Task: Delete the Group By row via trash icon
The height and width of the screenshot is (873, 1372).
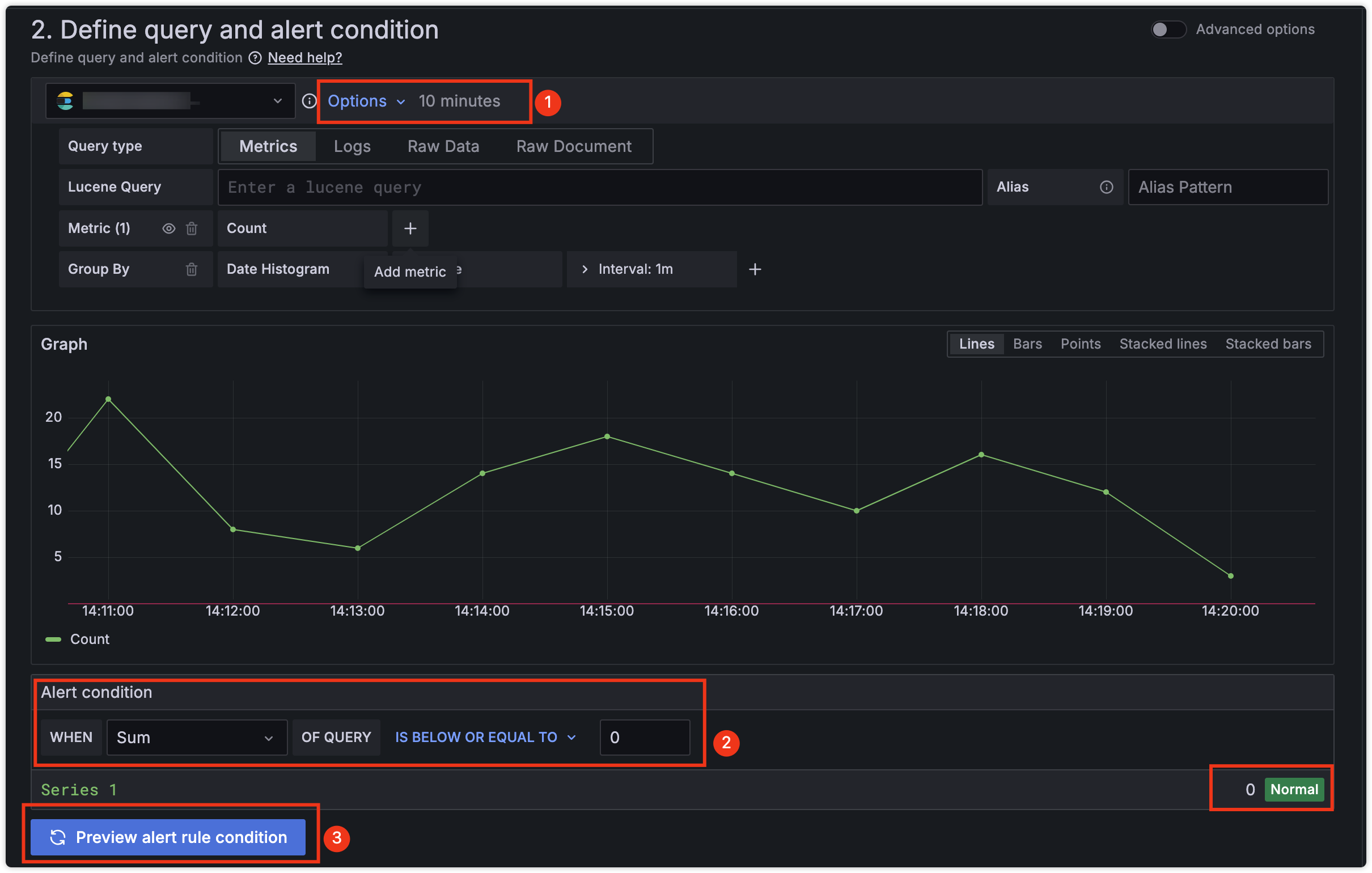Action: (192, 269)
